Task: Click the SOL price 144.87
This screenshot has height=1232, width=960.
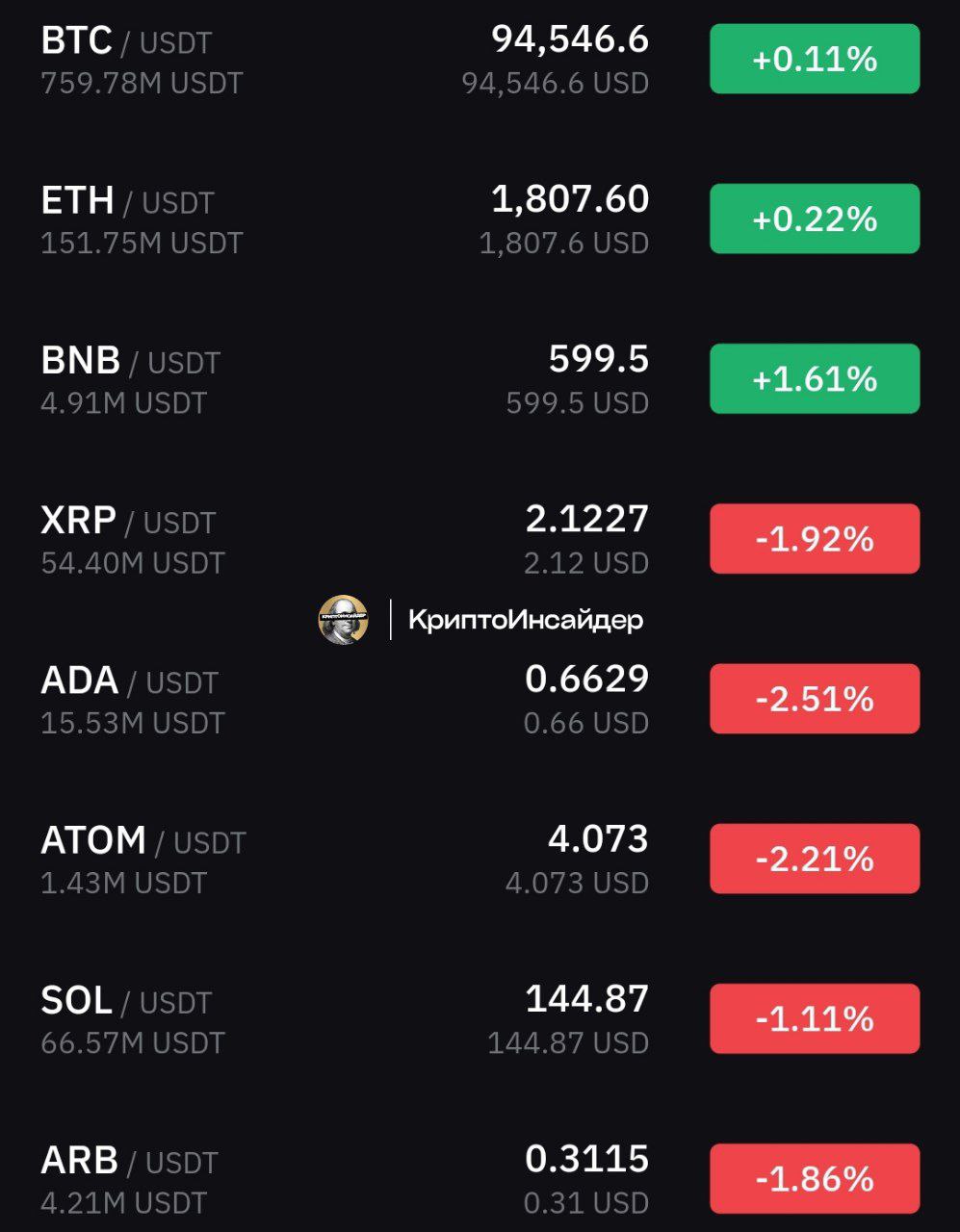Action: pos(586,999)
